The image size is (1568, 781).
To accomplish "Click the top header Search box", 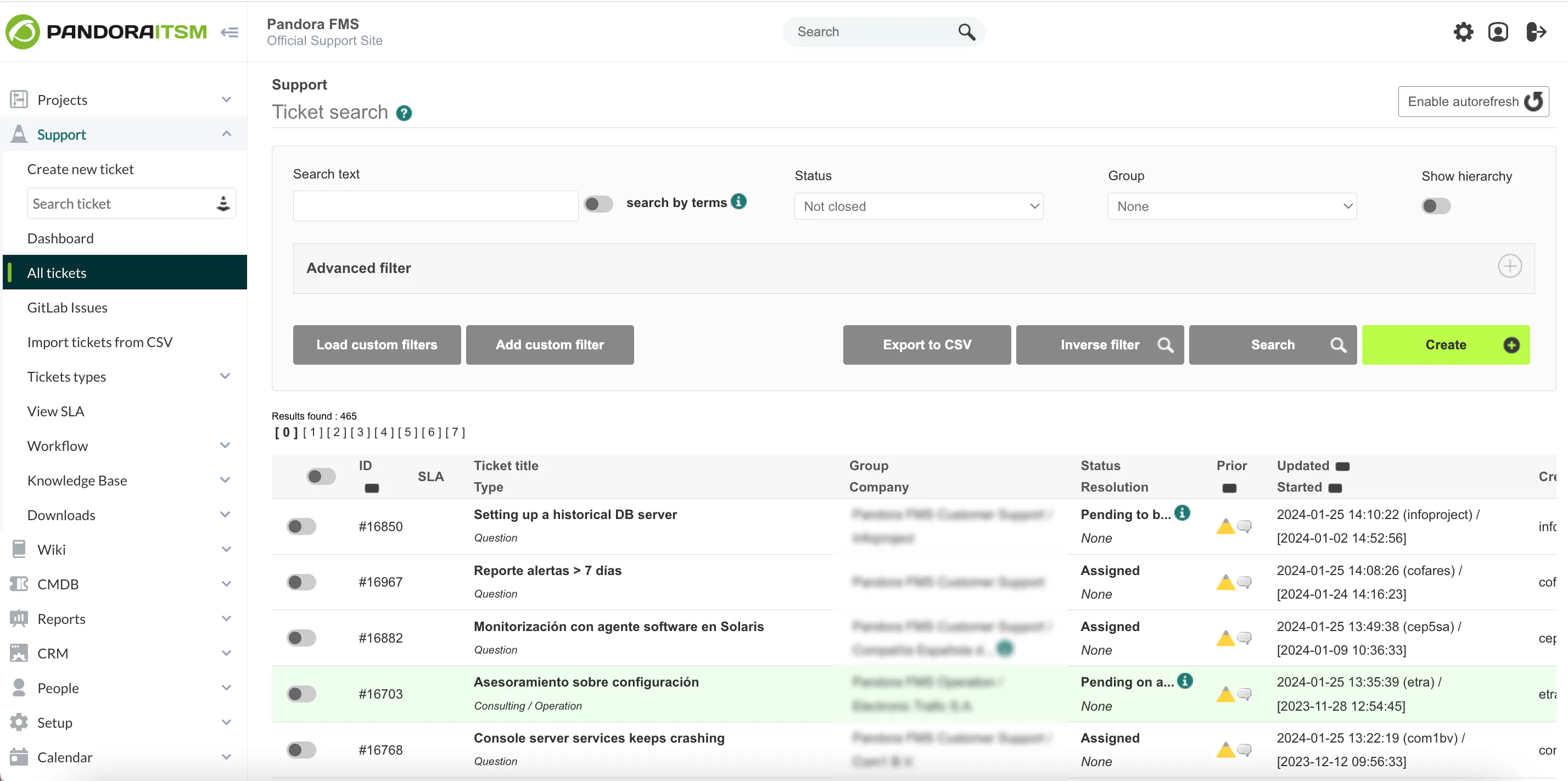I will pyautogui.click(x=883, y=32).
